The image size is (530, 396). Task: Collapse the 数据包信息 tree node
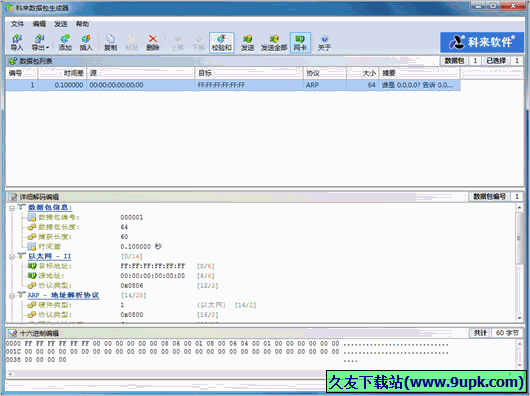click(12, 208)
